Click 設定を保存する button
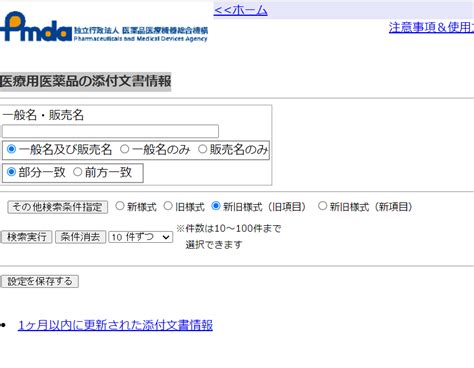 [40, 281]
